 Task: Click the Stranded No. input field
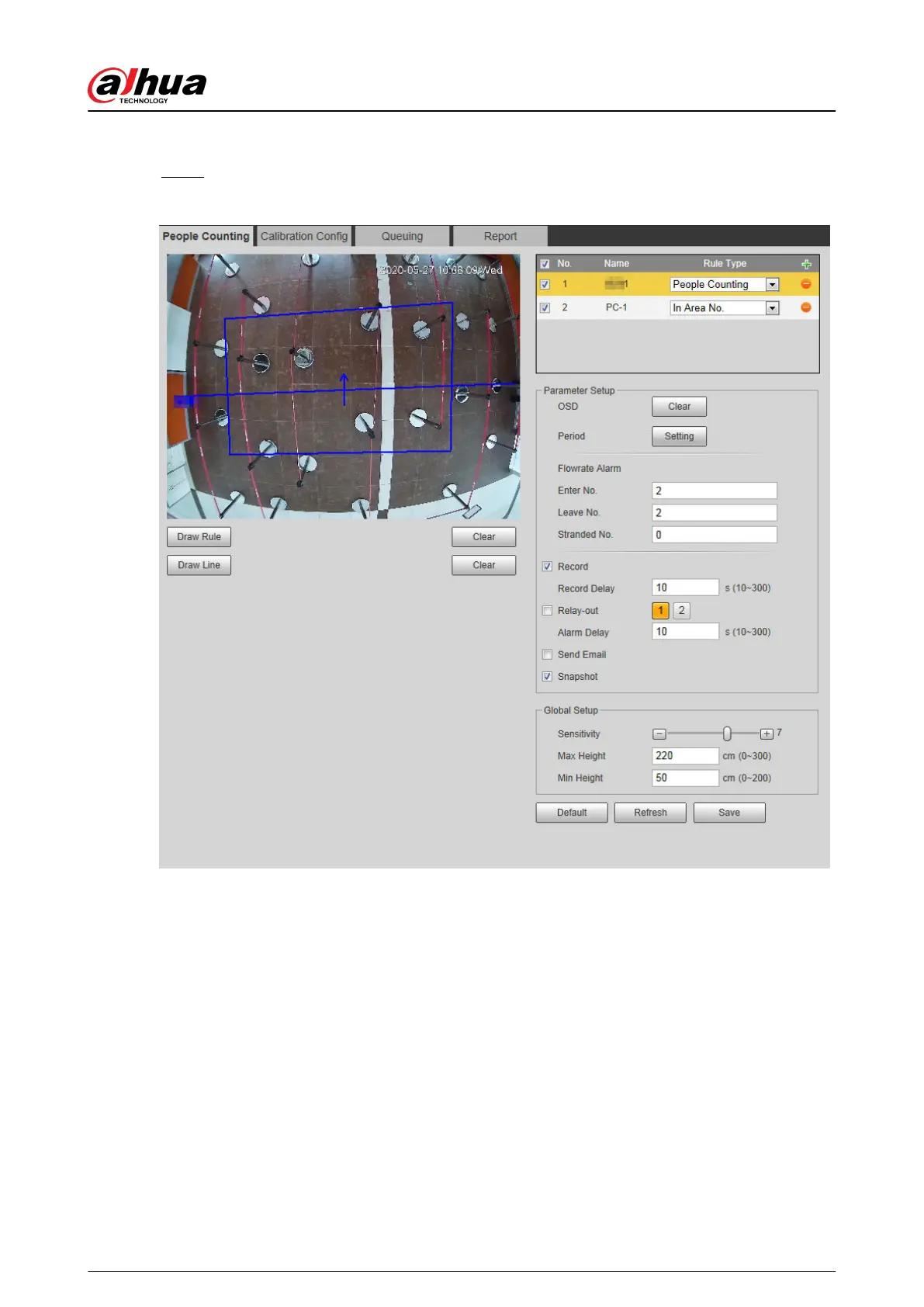click(x=715, y=535)
